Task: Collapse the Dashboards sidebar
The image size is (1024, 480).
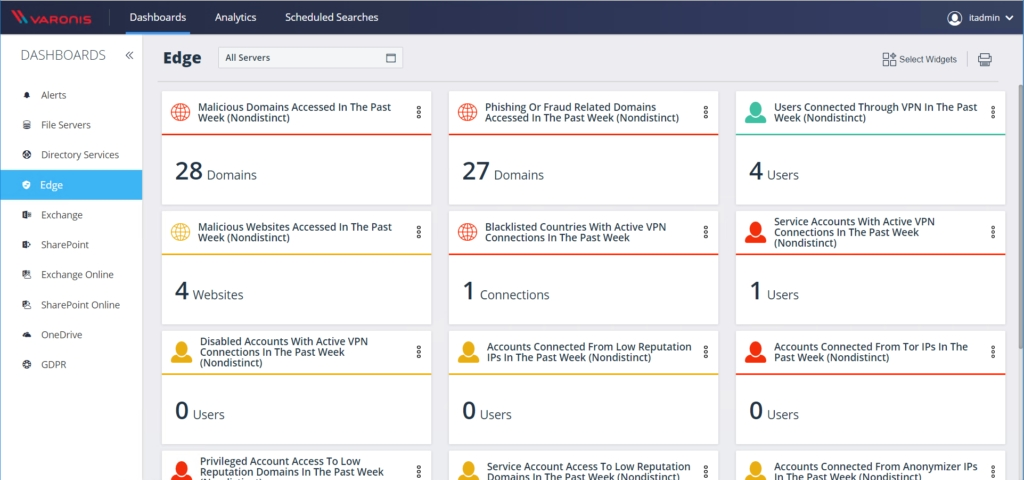Action: coord(129,56)
